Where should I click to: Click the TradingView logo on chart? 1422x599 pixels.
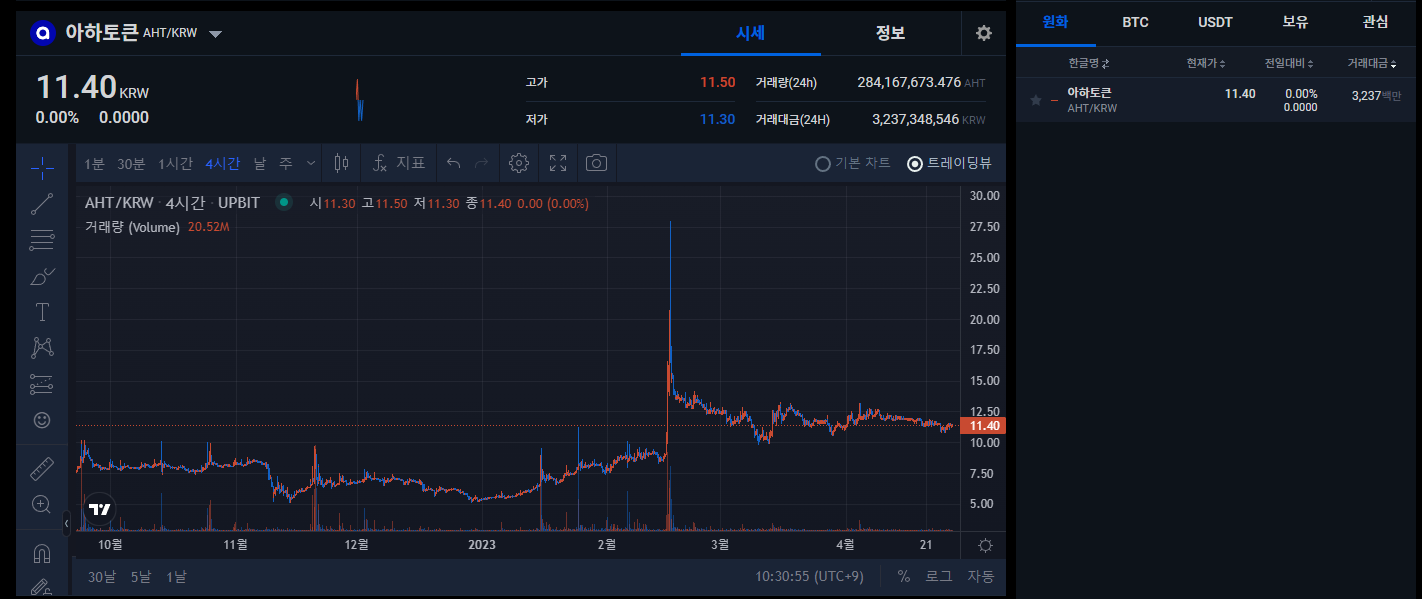100,509
